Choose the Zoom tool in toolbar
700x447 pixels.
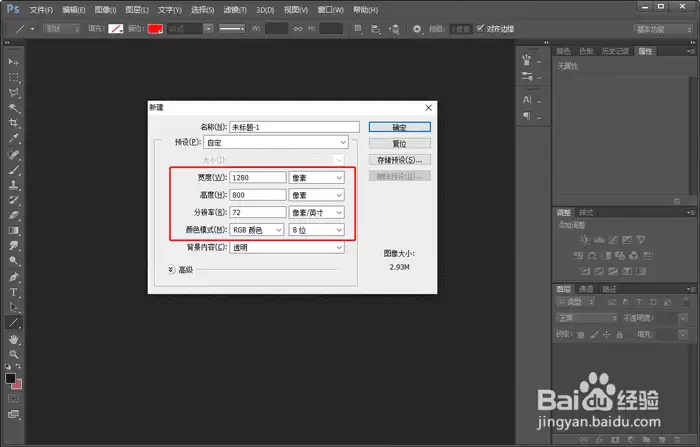pos(13,355)
